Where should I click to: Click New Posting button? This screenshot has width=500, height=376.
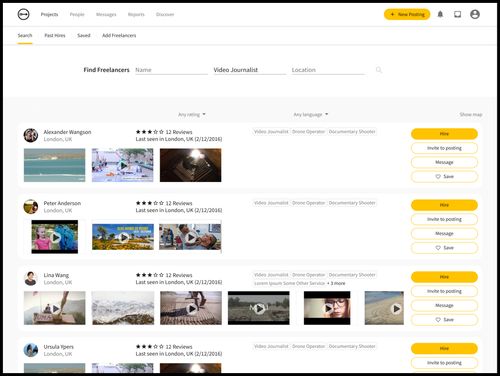pos(407,14)
